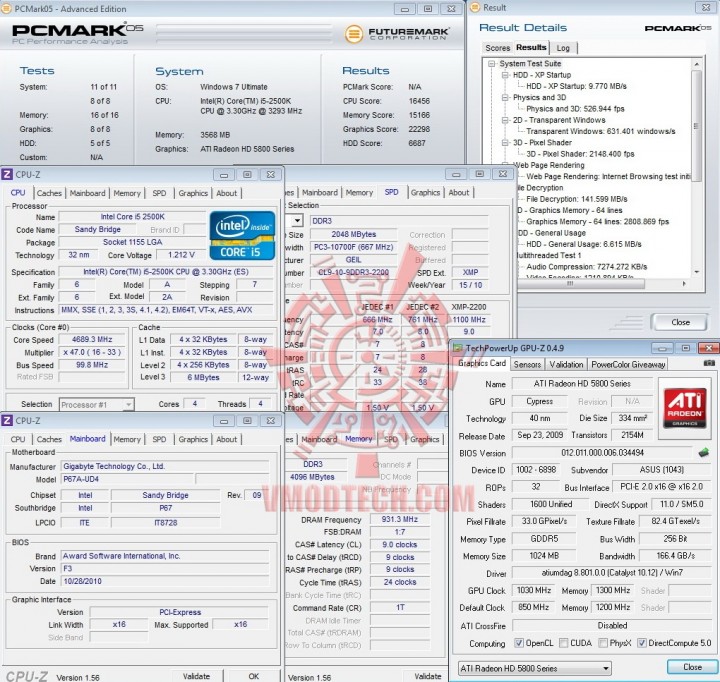Viewport: 720px width, 682px height.
Task: Click the Intel Core i5 inside logo
Action: click(x=242, y=236)
